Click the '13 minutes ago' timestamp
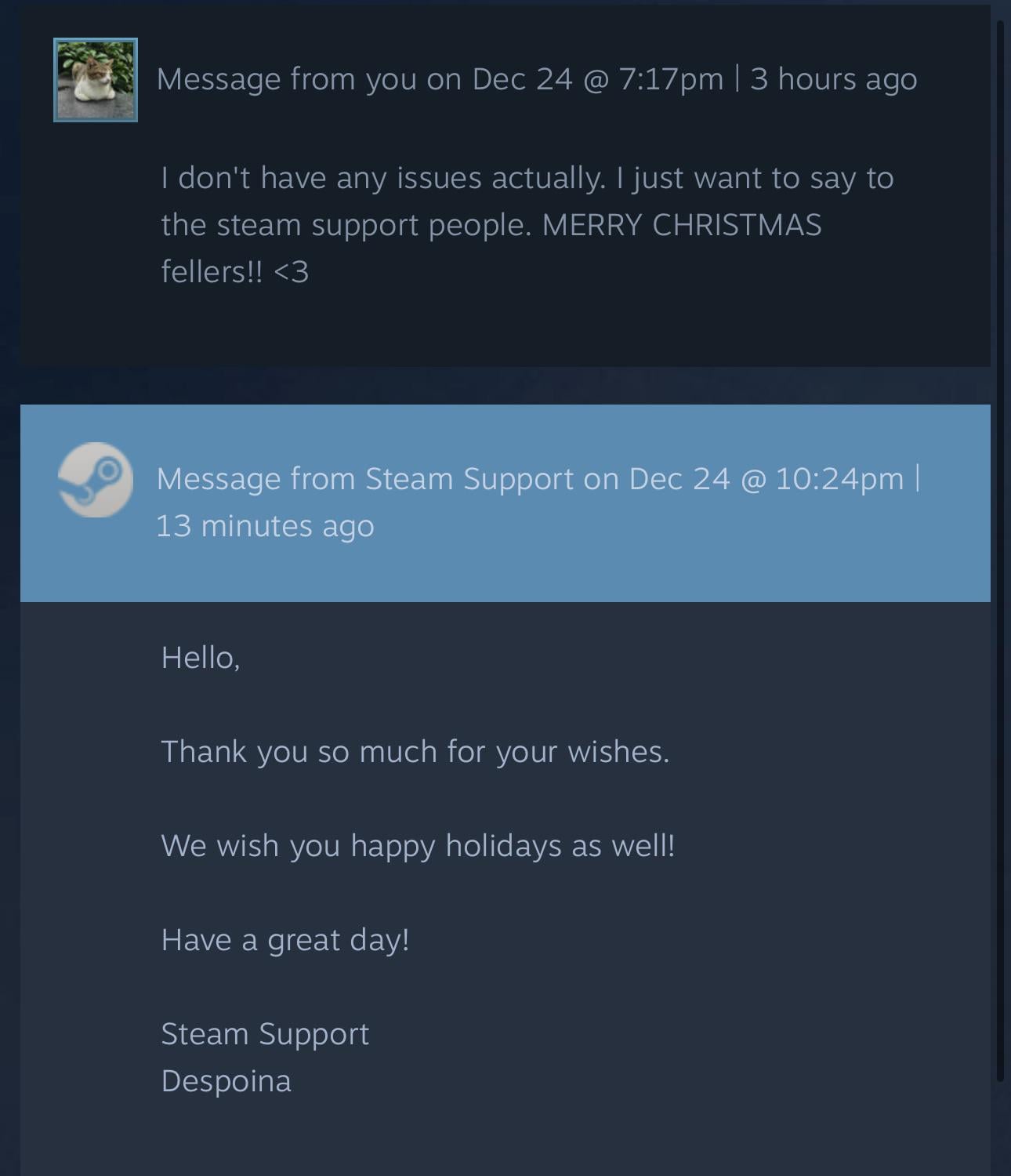The height and width of the screenshot is (1176, 1011). (265, 526)
